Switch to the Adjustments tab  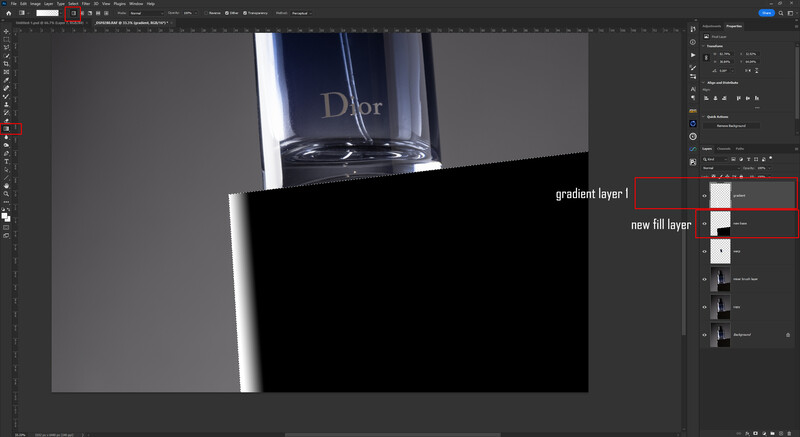(712, 26)
